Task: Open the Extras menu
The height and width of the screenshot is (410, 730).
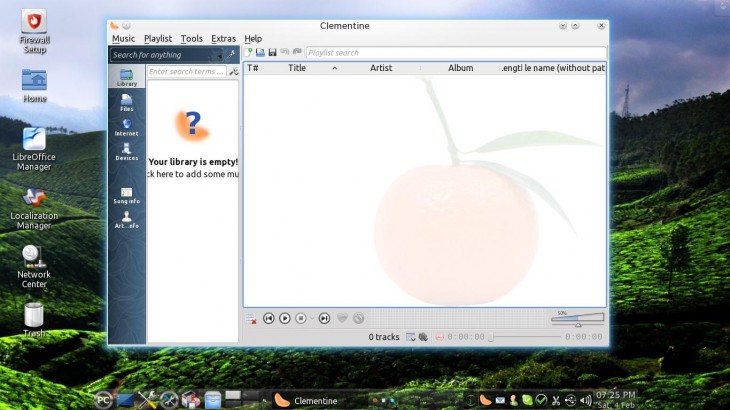Action: [223, 39]
